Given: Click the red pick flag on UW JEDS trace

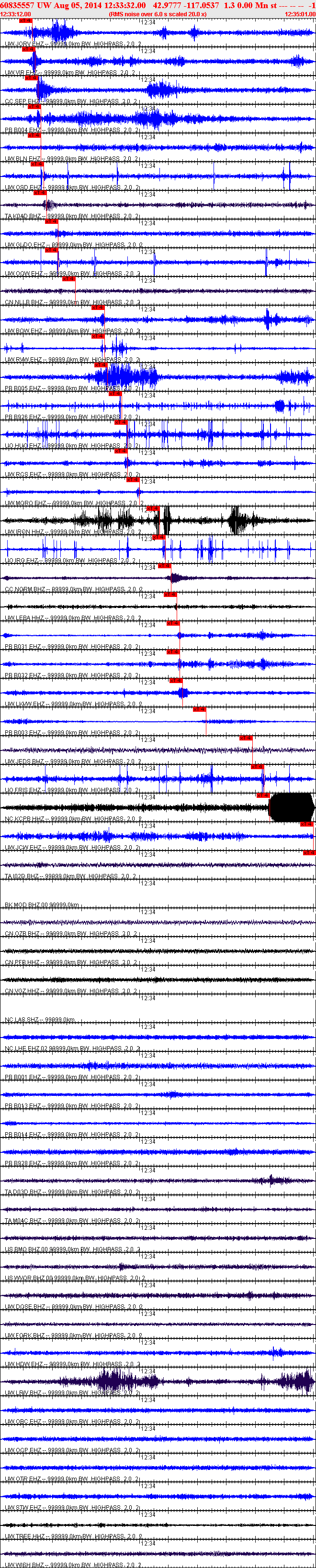Looking at the screenshot, I should click(246, 738).
